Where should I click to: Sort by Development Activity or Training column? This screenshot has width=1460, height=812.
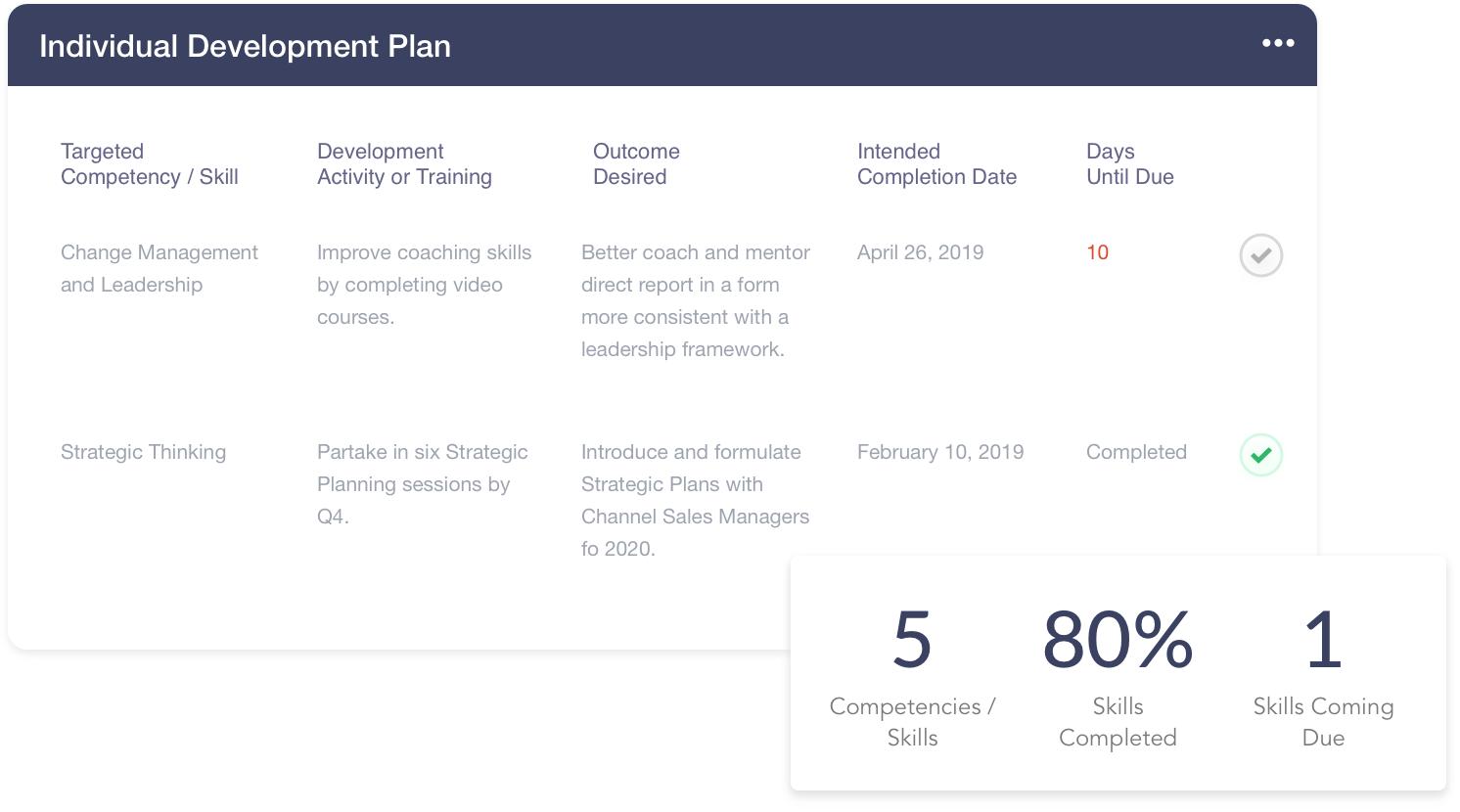coord(404,164)
